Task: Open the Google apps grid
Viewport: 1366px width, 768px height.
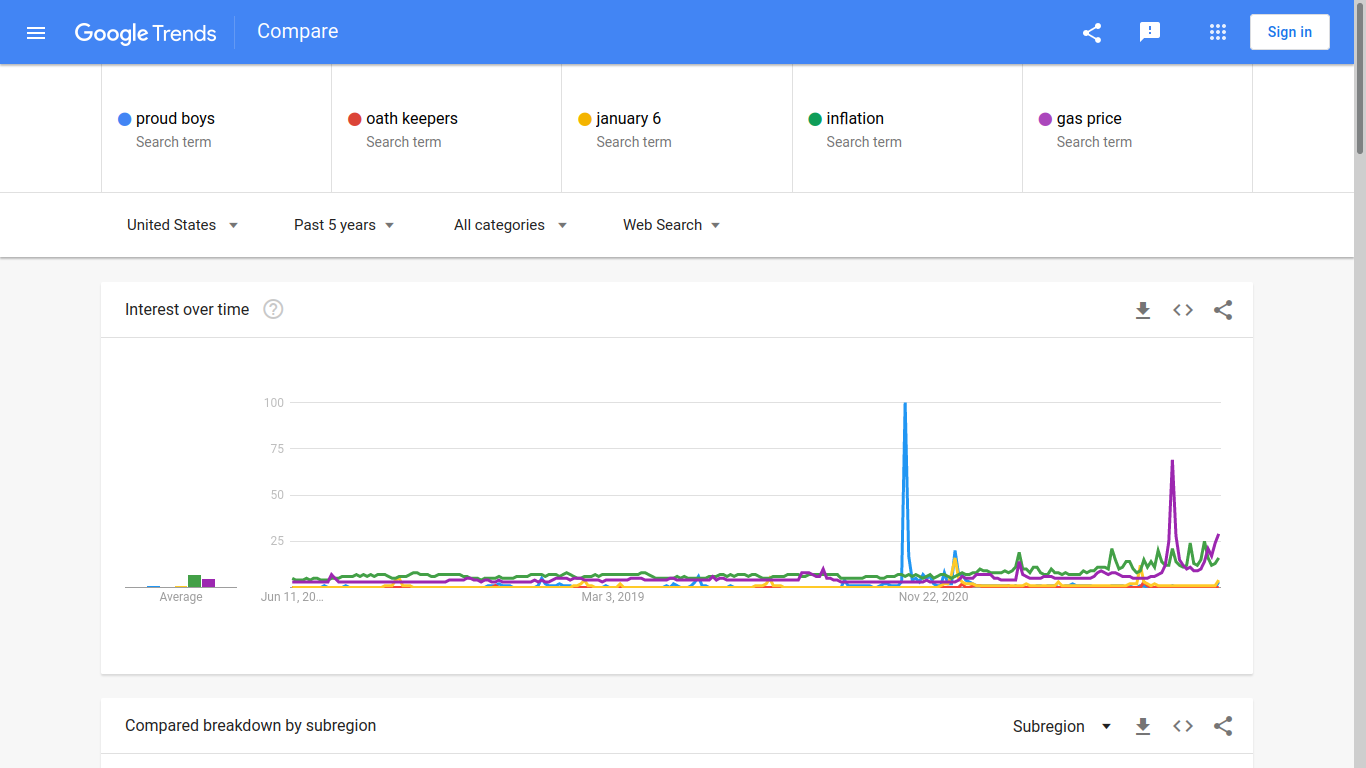Action: pyautogui.click(x=1218, y=32)
